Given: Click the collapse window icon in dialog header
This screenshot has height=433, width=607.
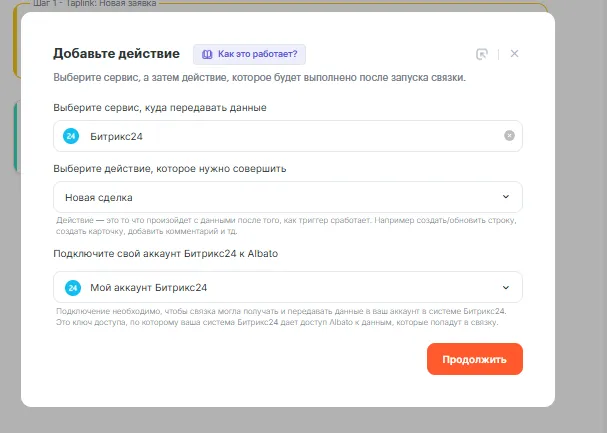Looking at the screenshot, I should (482, 54).
